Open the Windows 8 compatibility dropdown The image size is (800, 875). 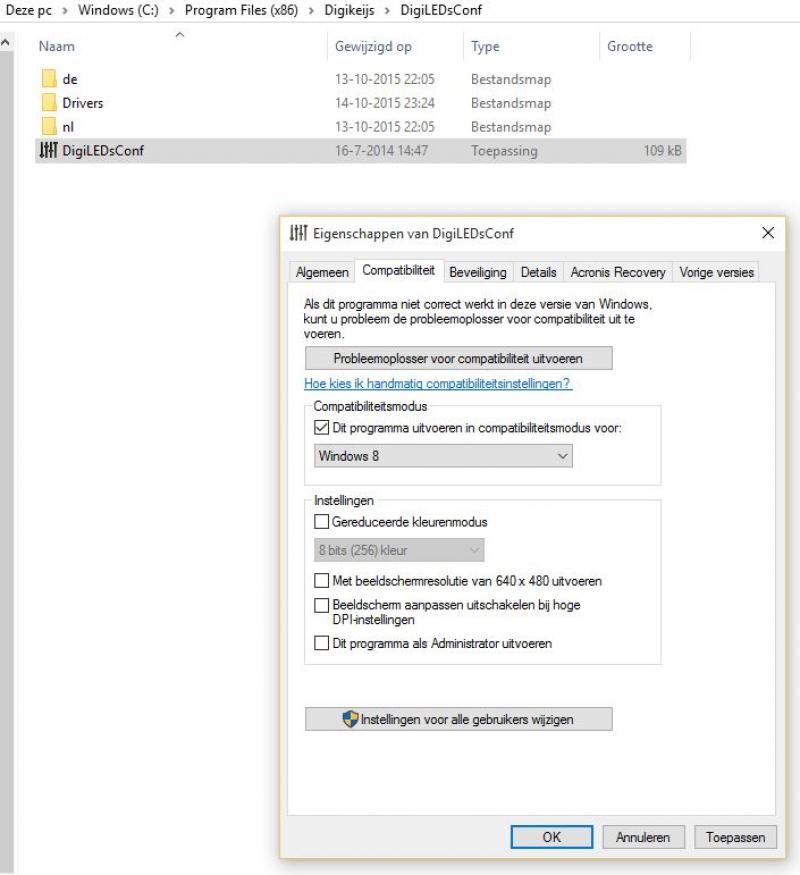443,456
